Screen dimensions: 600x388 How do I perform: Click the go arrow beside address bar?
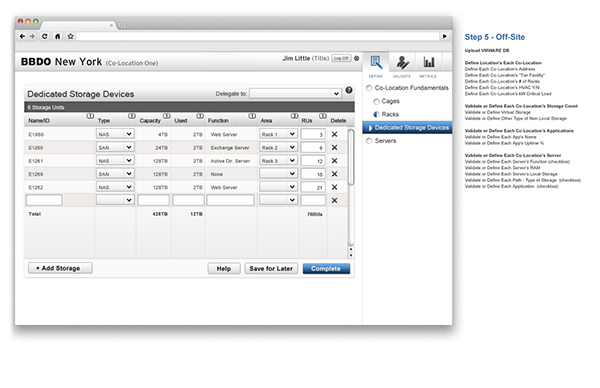pyautogui.click(x=445, y=36)
